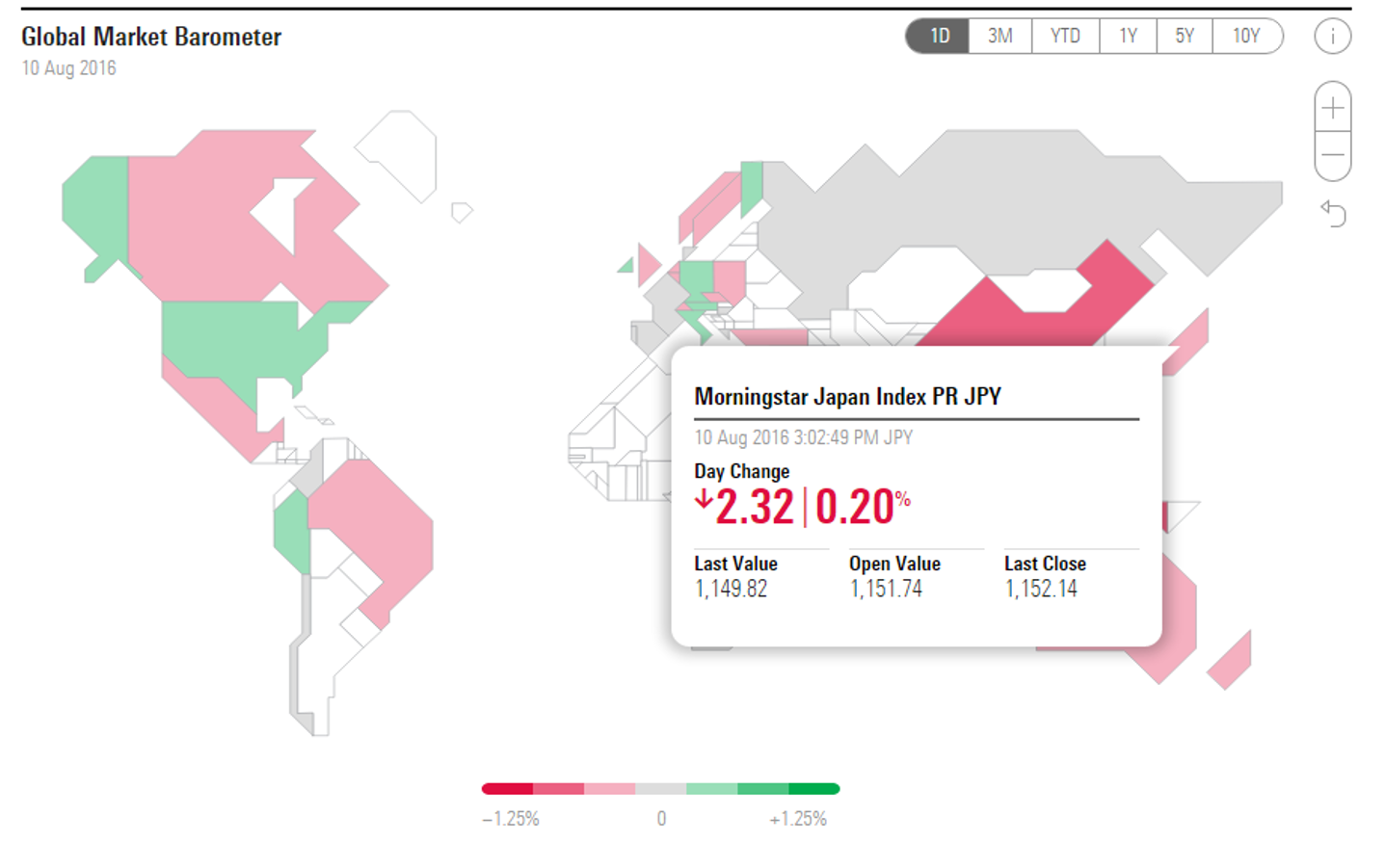This screenshot has width=1385, height=868.
Task: Click the Morningstar Japan Index PR JPY title
Action: pyautogui.click(x=847, y=396)
